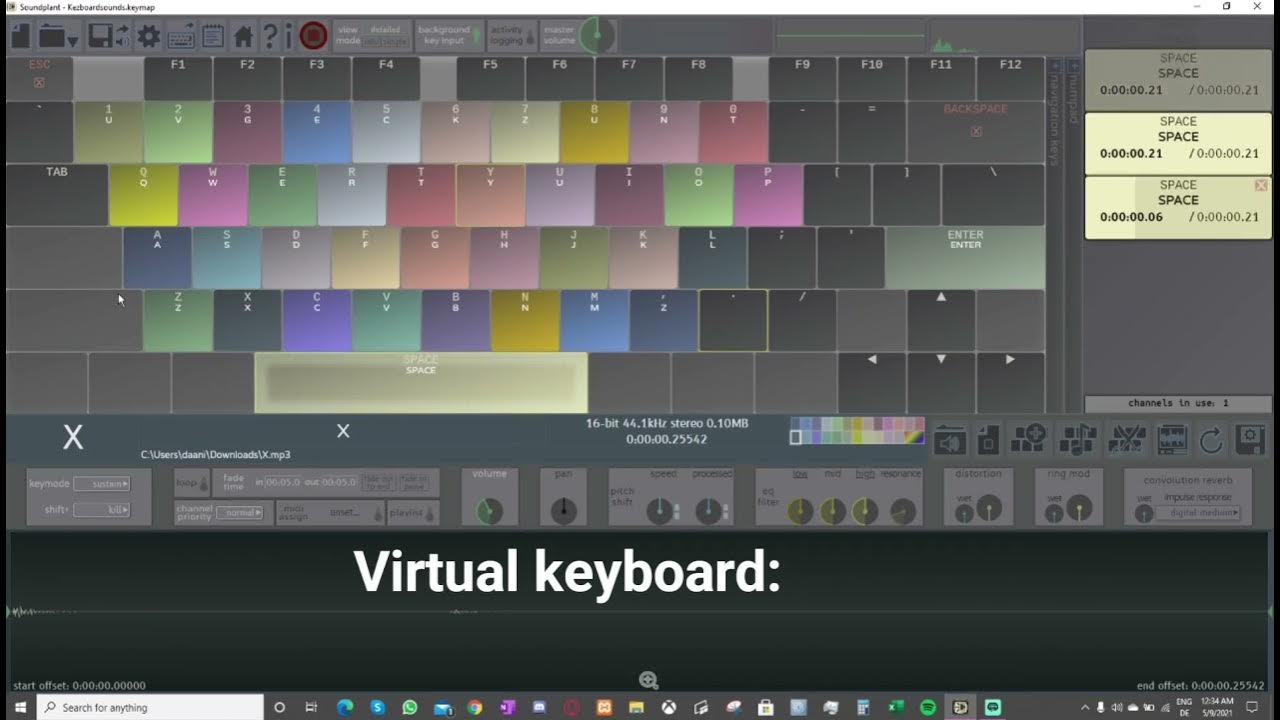Toggle background key input

point(449,35)
